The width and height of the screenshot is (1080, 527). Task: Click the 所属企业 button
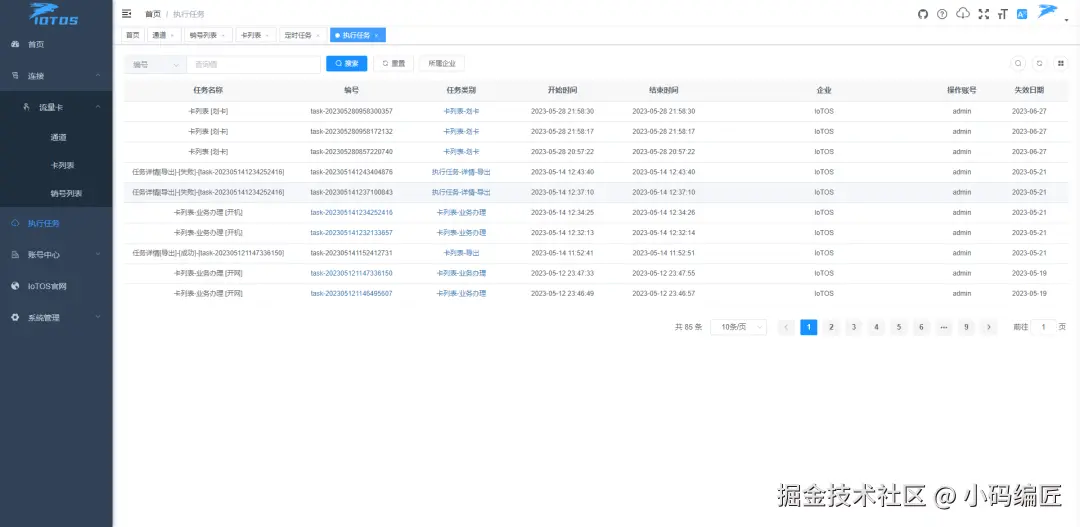(442, 63)
